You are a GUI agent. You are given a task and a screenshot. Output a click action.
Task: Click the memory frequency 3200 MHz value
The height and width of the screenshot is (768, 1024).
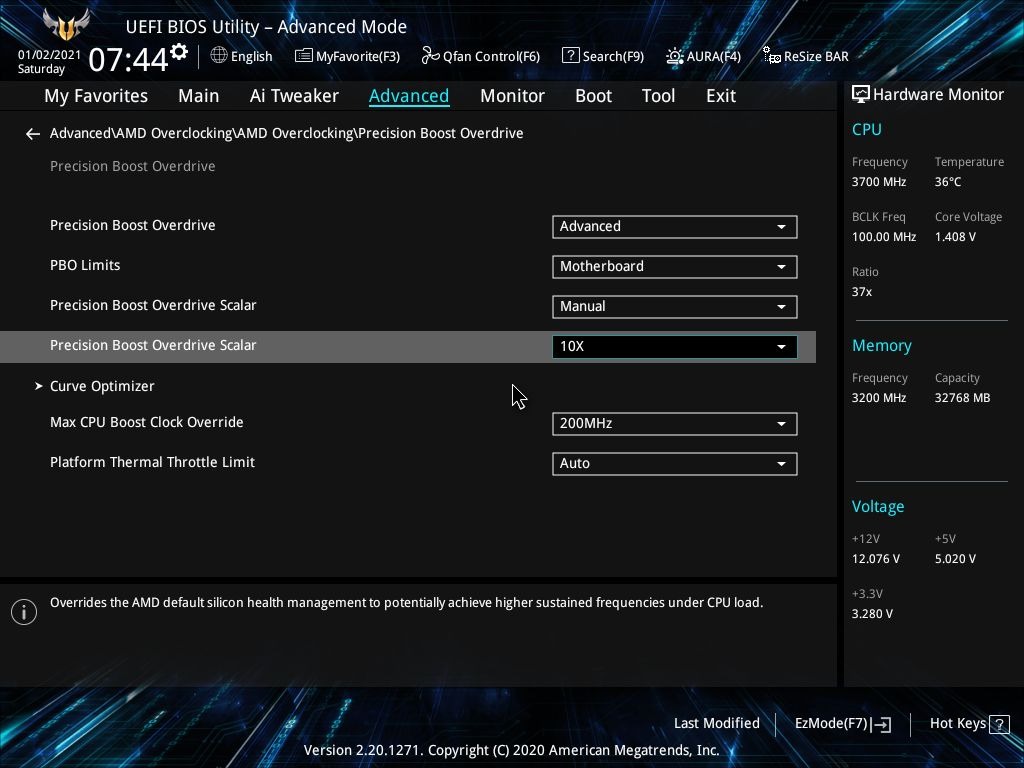click(878, 397)
